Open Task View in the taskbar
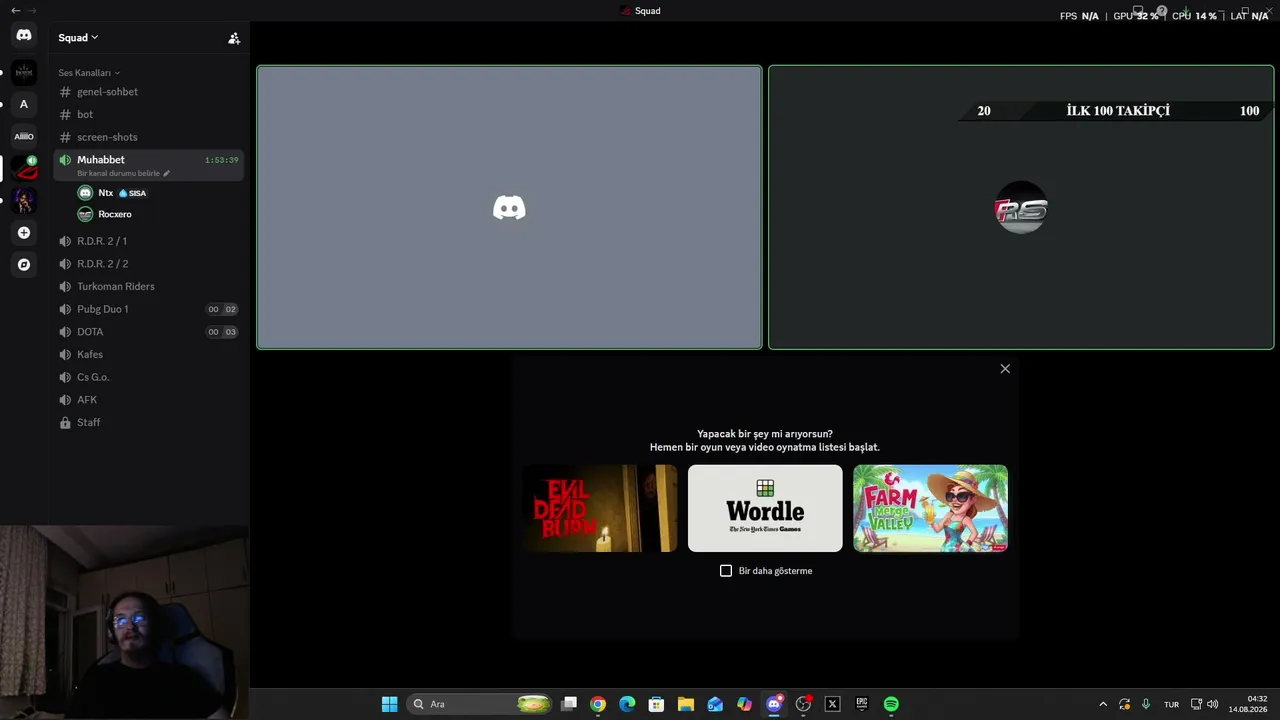The width and height of the screenshot is (1280, 720). pyautogui.click(x=569, y=704)
